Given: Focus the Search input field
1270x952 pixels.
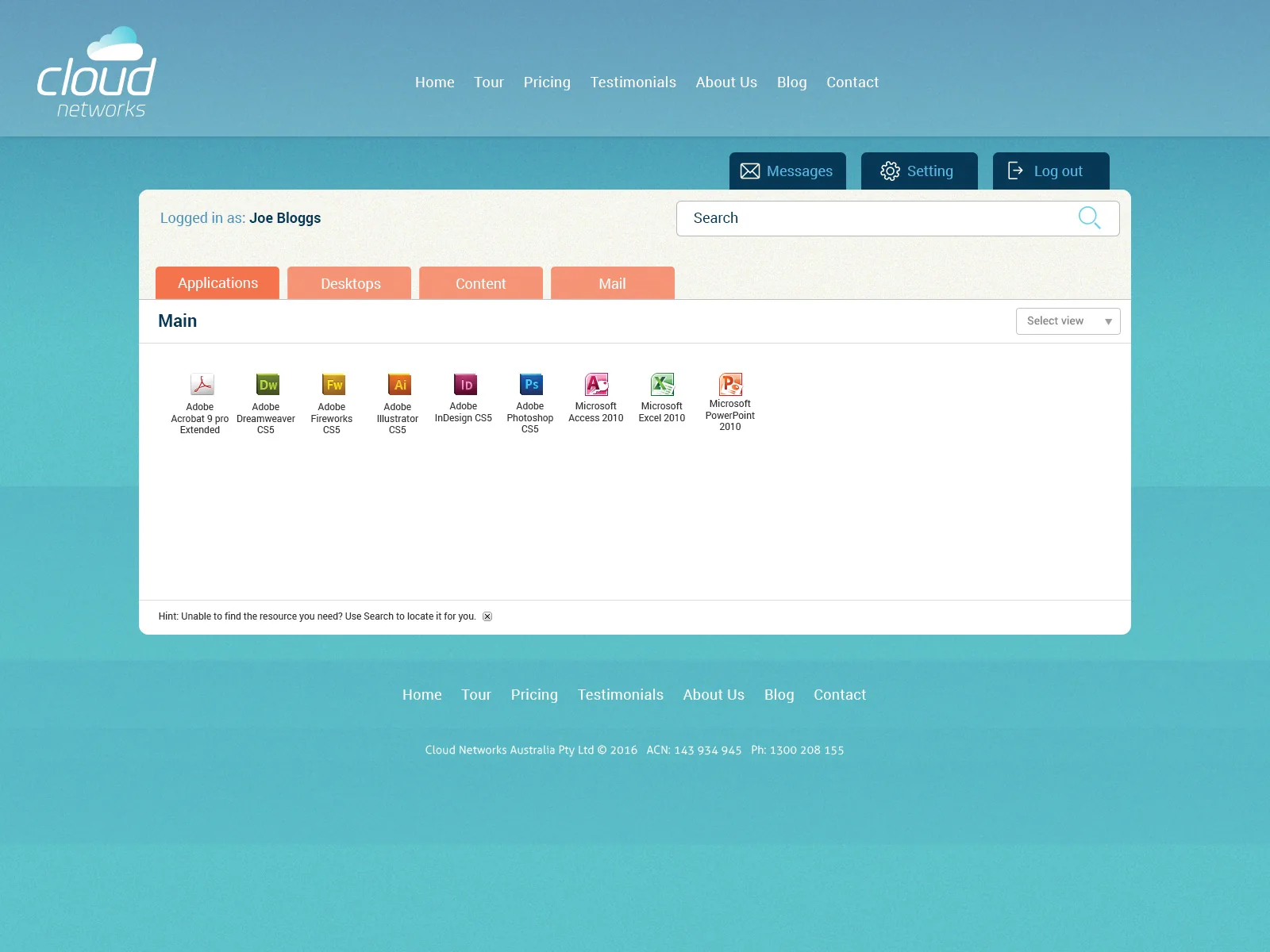Looking at the screenshot, I should (x=898, y=218).
